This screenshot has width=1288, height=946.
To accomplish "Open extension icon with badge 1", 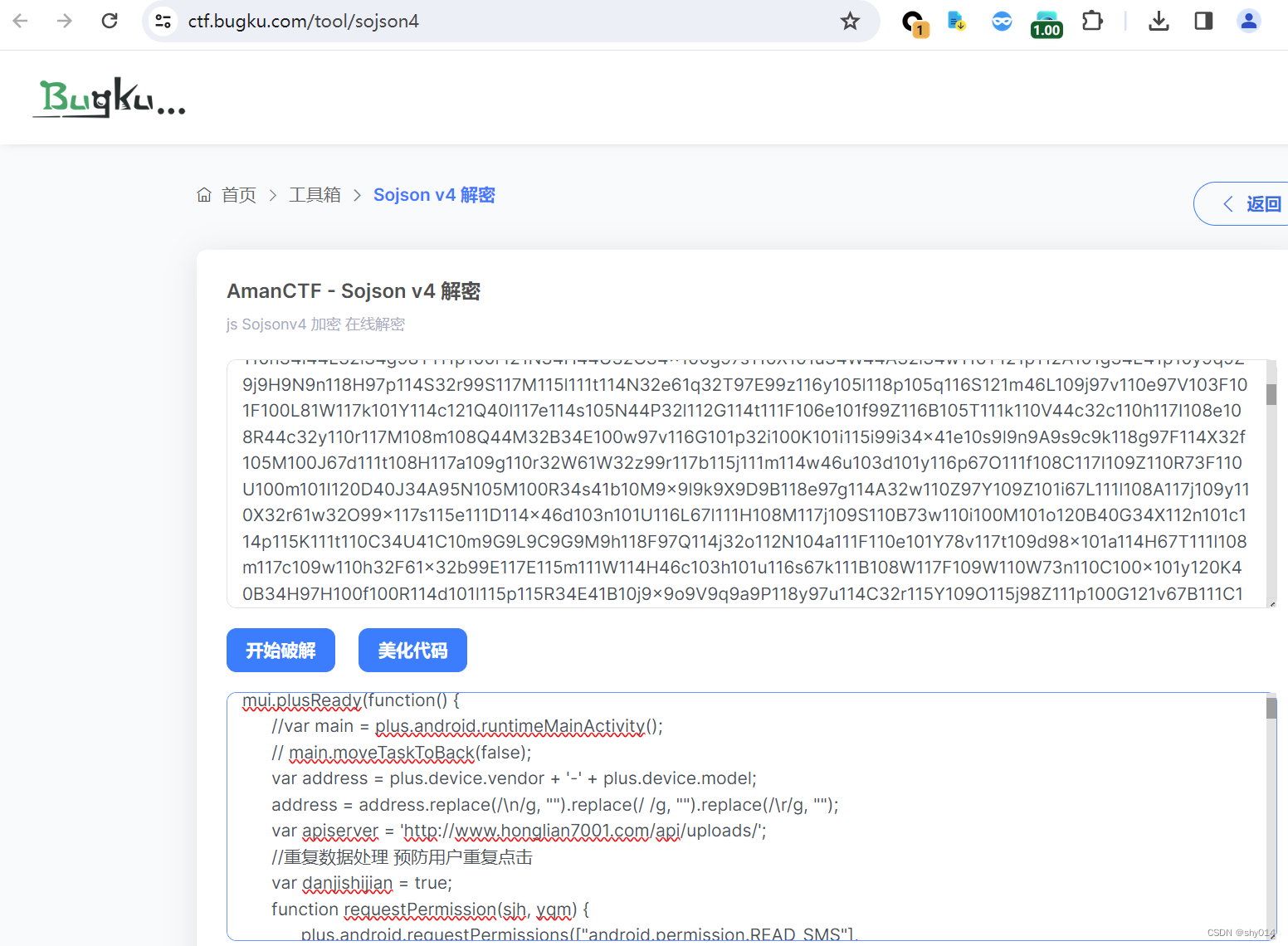I will [915, 22].
